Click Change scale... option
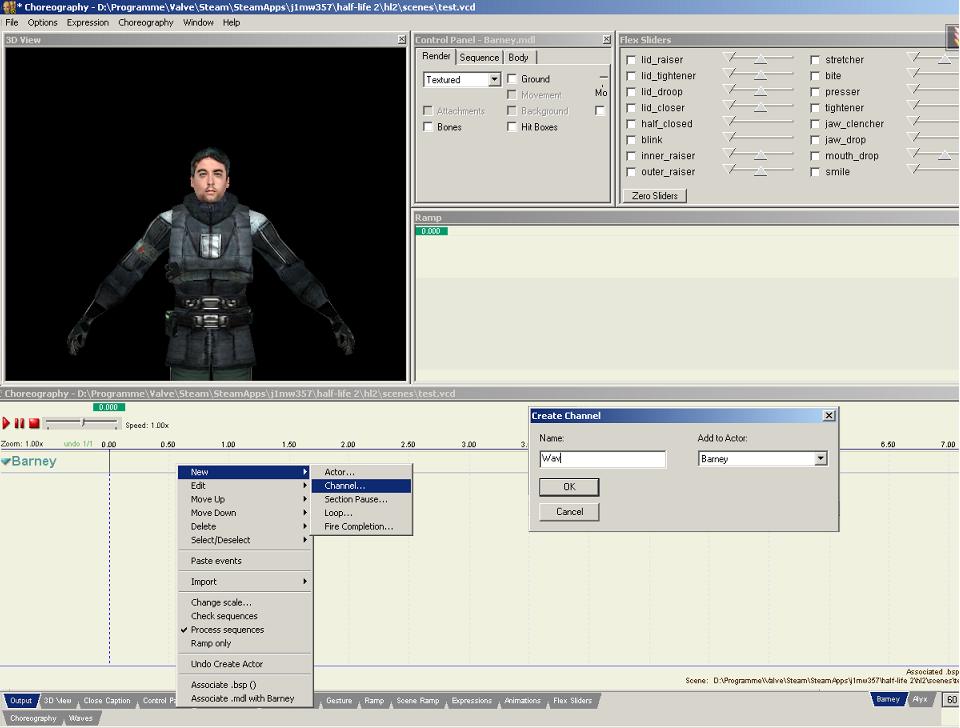 click(x=244, y=602)
